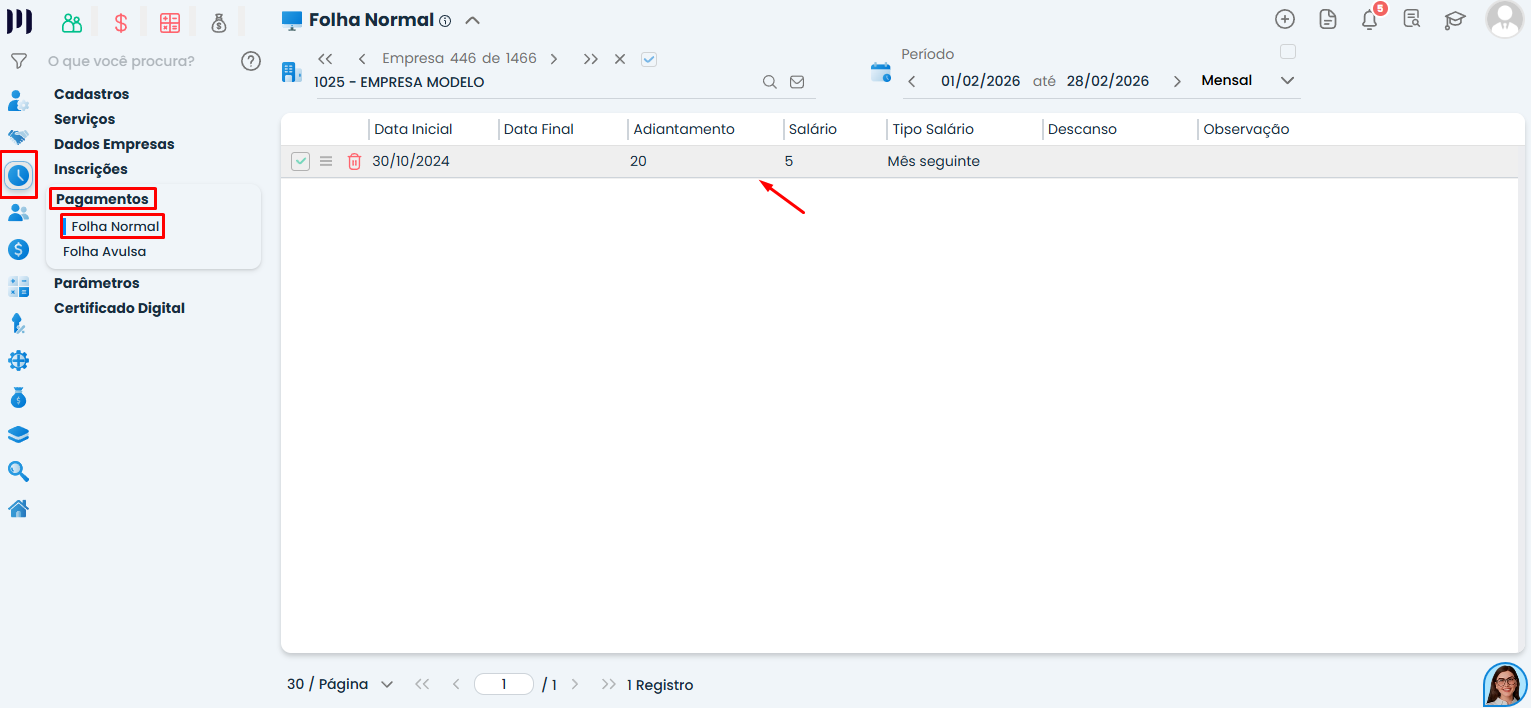Image resolution: width=1531 pixels, height=708 pixels.
Task: Open the Mensal period dropdown
Action: tap(1248, 81)
